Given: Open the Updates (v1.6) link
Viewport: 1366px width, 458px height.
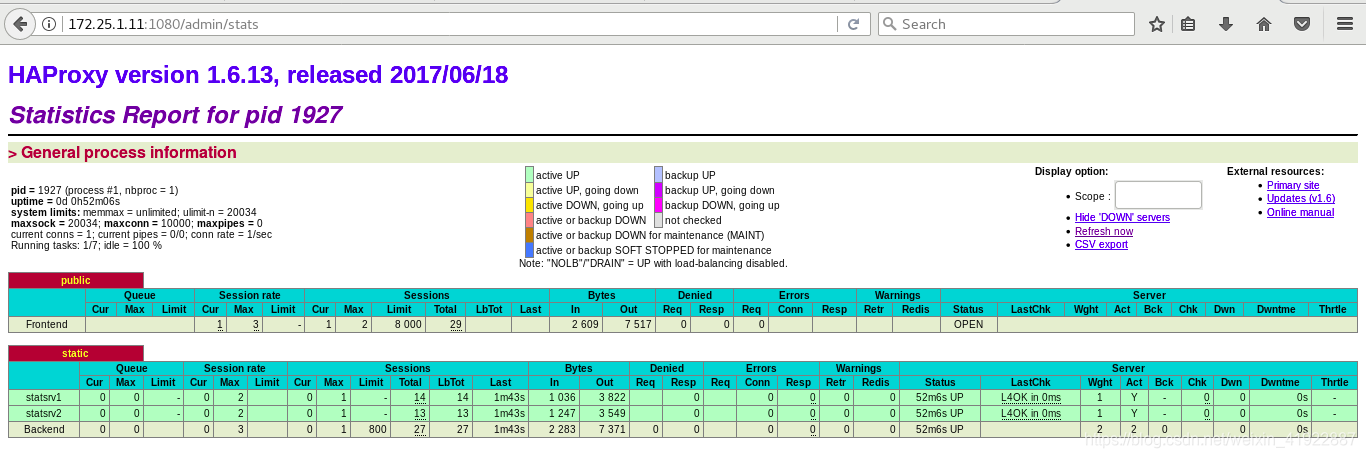Looking at the screenshot, I should click(x=1301, y=198).
